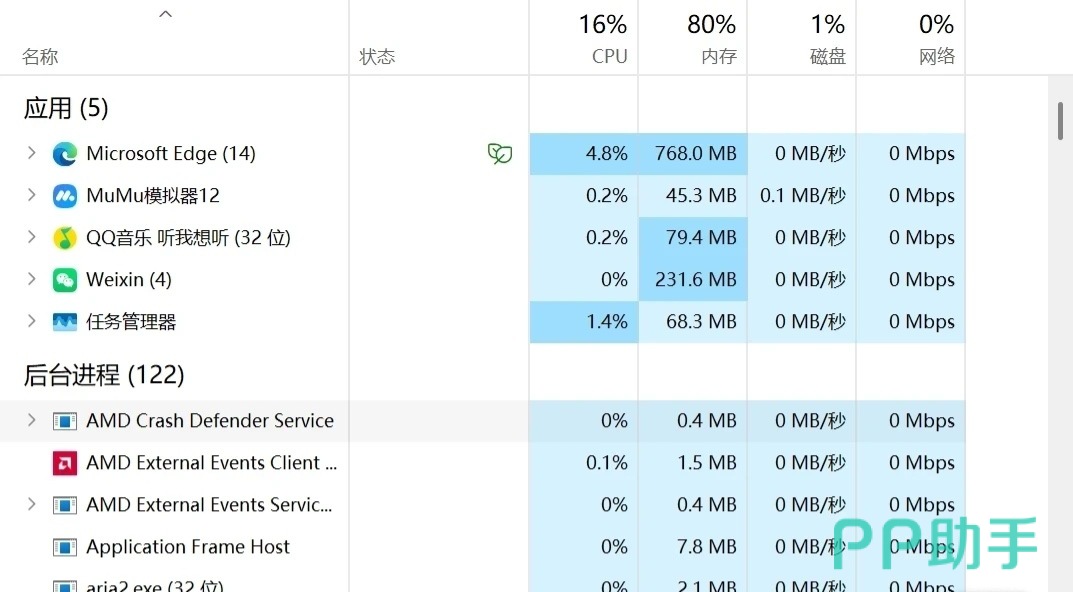Click the Application Frame Host icon
The width and height of the screenshot is (1073, 592).
[65, 547]
